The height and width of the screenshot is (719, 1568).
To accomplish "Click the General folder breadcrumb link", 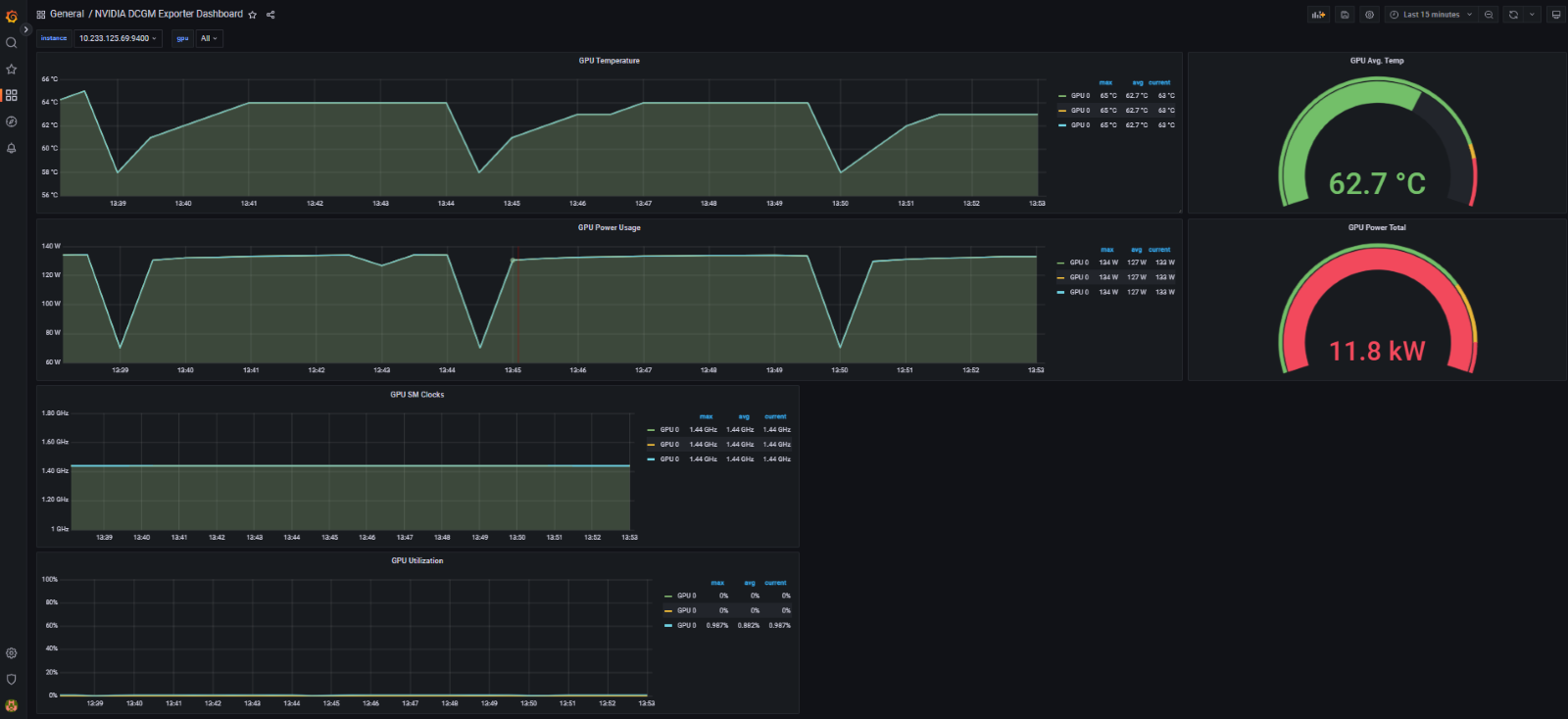I will pyautogui.click(x=67, y=15).
